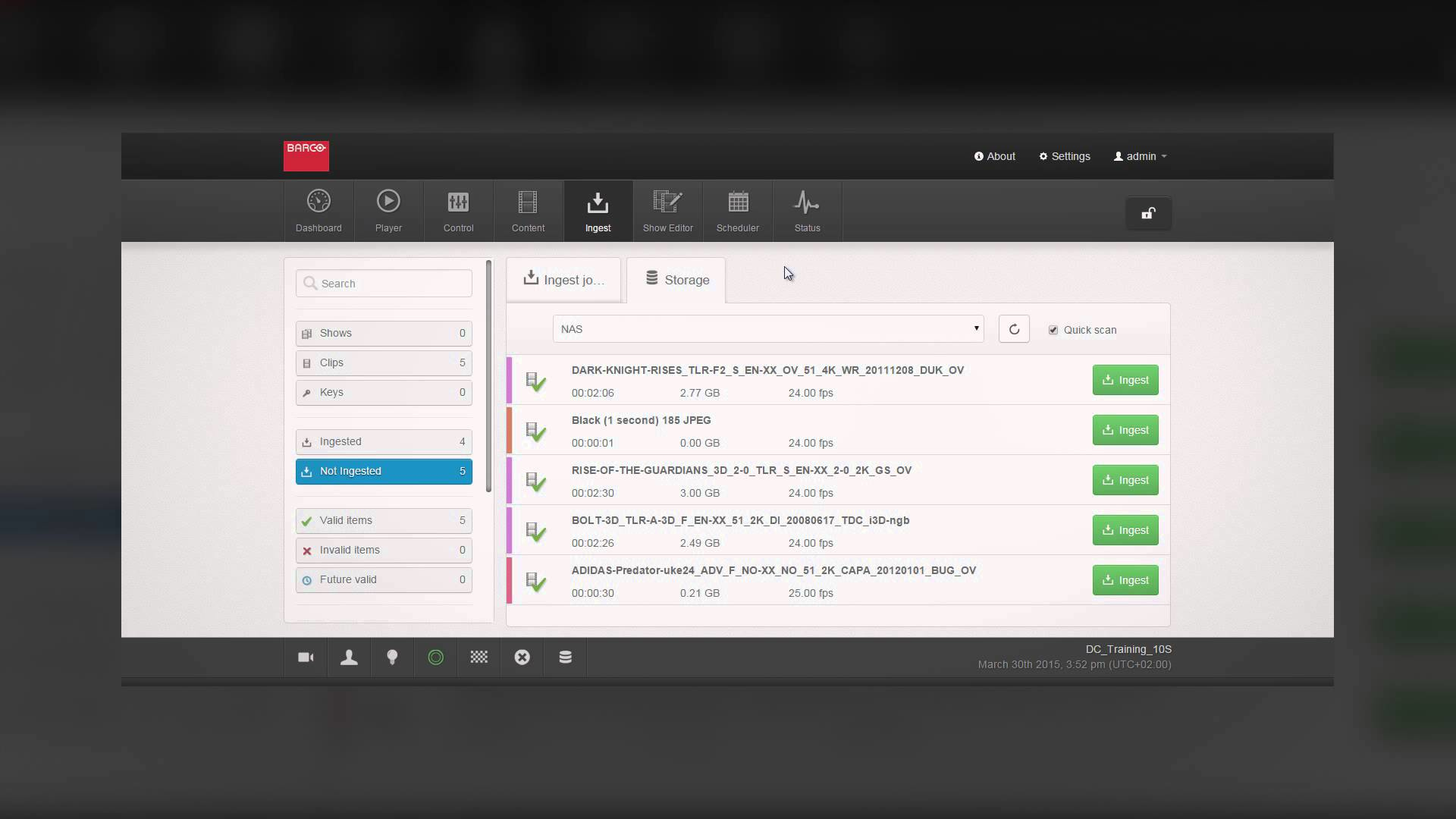This screenshot has height=819, width=1456.
Task: Open the Dashboard section
Action: click(x=318, y=211)
